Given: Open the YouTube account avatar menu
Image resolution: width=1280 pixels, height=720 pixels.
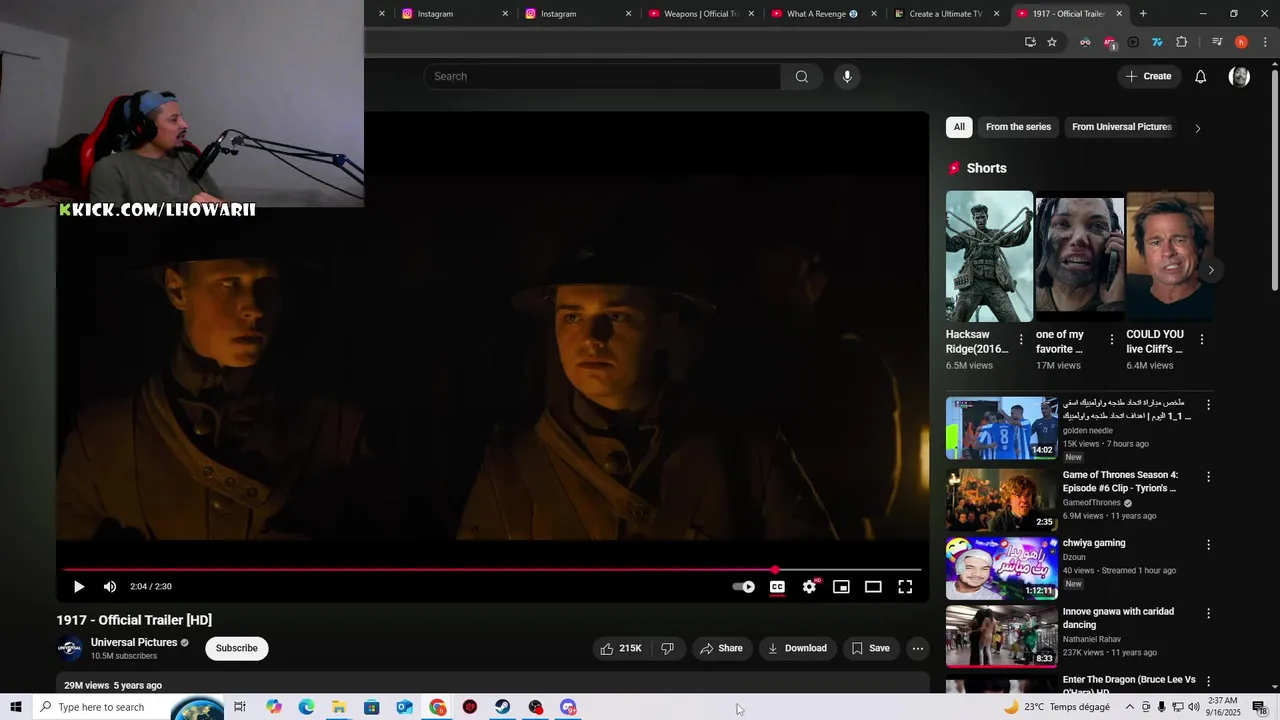Looking at the screenshot, I should (1239, 77).
